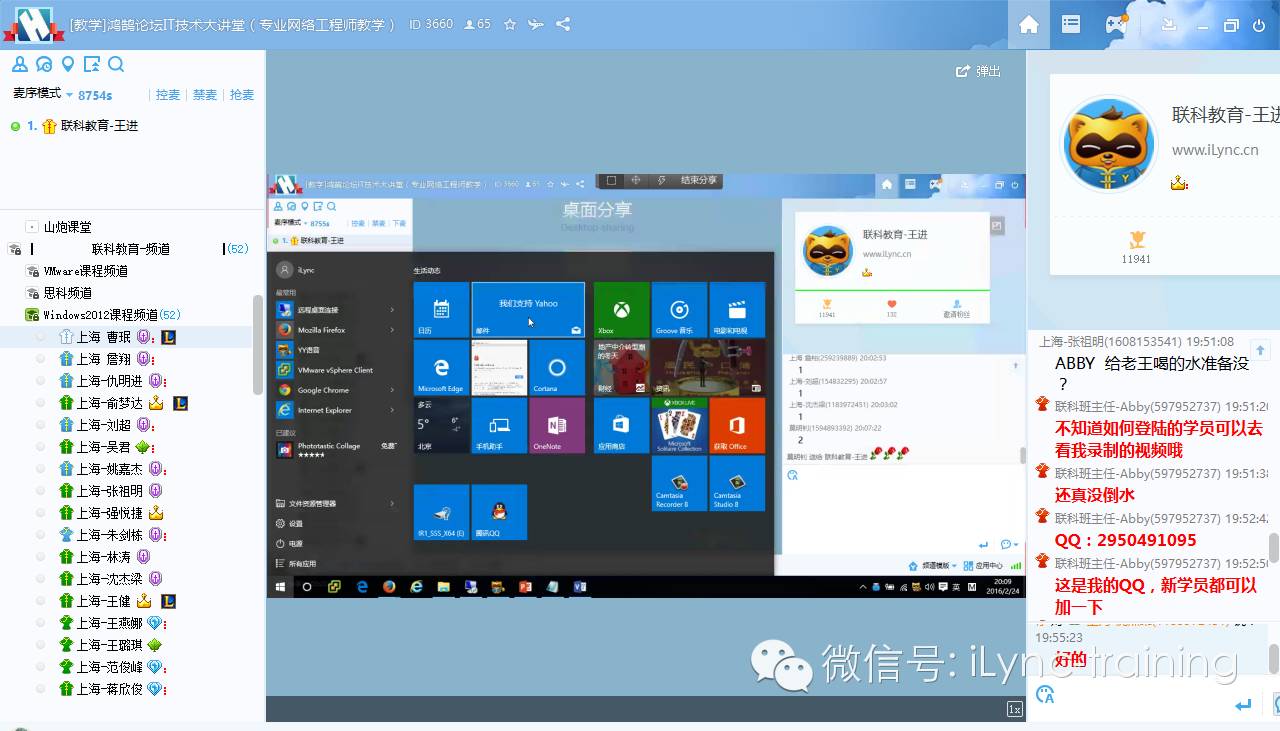Click the location pin icon in the left toolbar

click(x=68, y=65)
